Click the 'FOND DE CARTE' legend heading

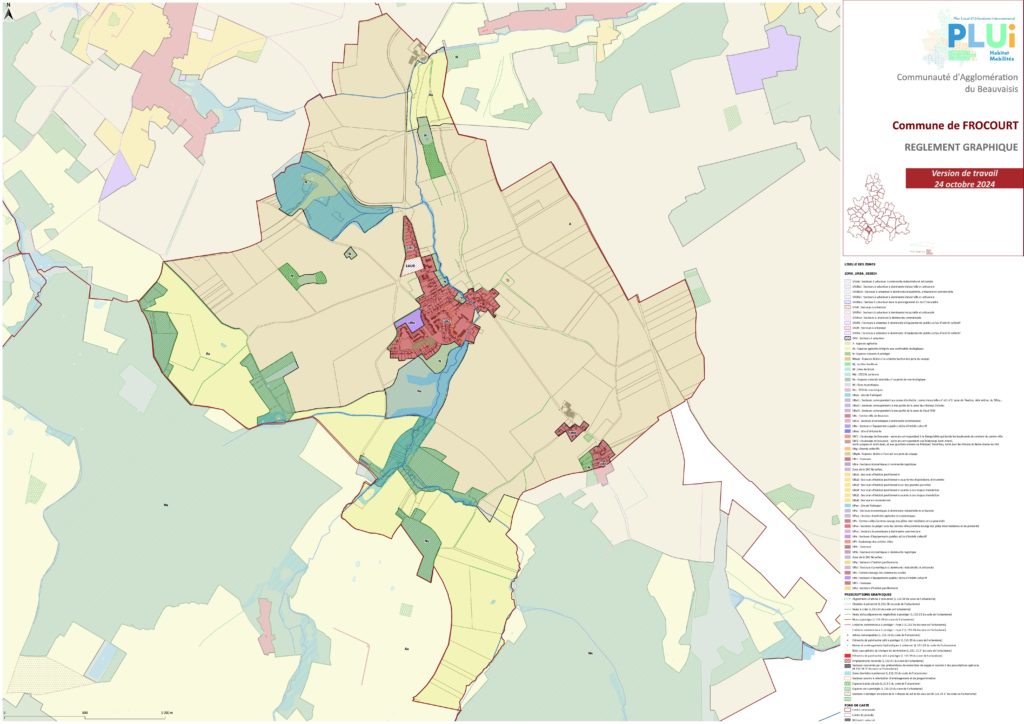click(x=856, y=705)
